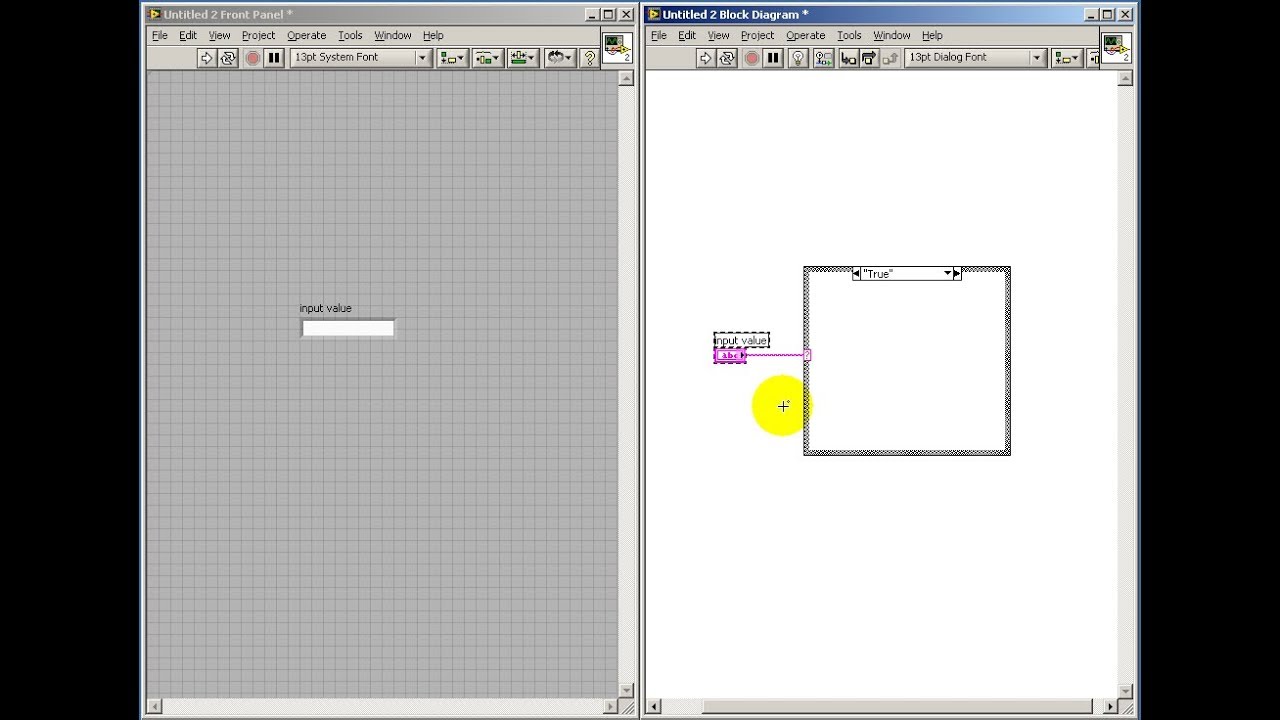Open Reorder menu in Front Panel toolbar
This screenshot has width=1280, height=720.
click(x=560, y=58)
